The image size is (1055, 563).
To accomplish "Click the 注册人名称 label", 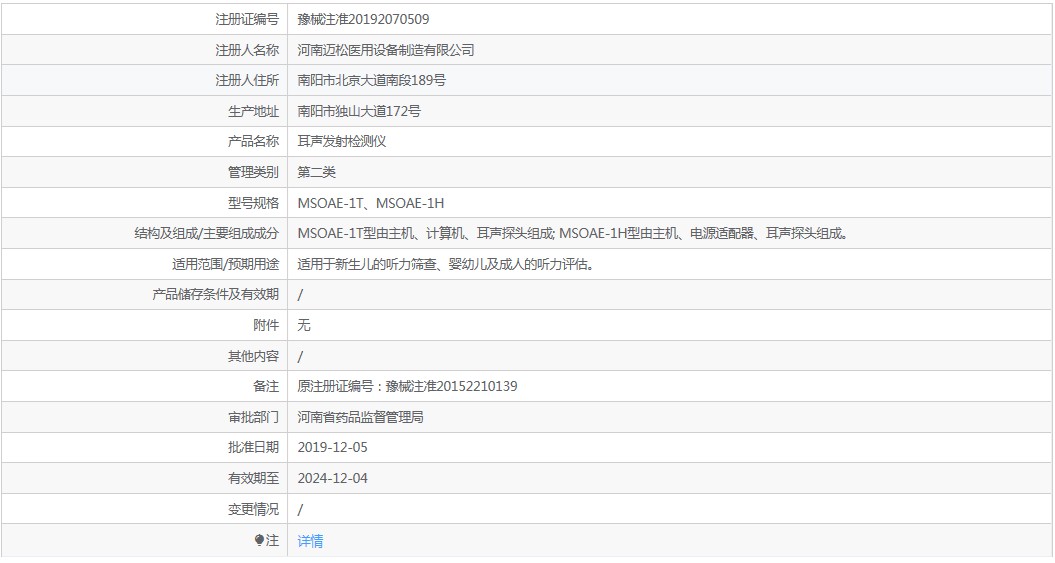I will (247, 50).
